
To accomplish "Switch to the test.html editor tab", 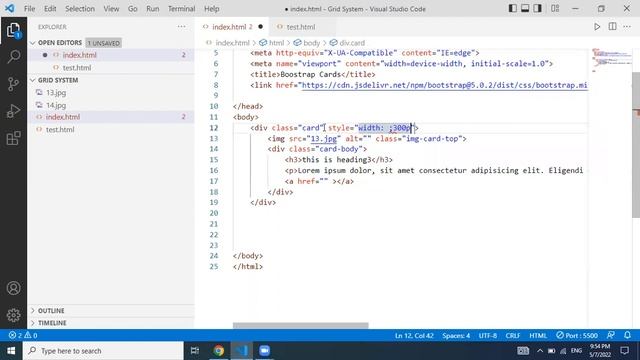I will coord(301,27).
